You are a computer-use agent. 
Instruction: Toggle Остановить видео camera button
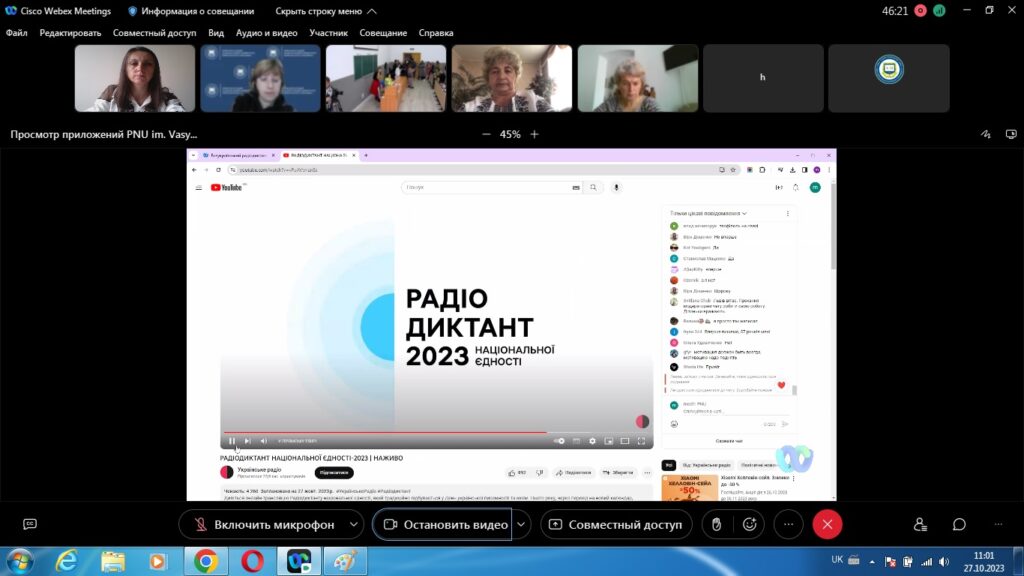tap(445, 524)
